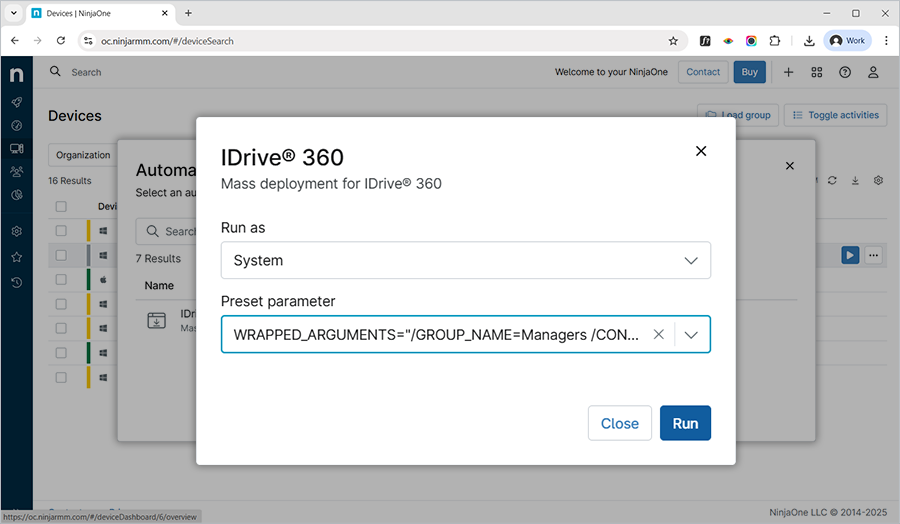Open the Organization filter dropdown

[83, 155]
